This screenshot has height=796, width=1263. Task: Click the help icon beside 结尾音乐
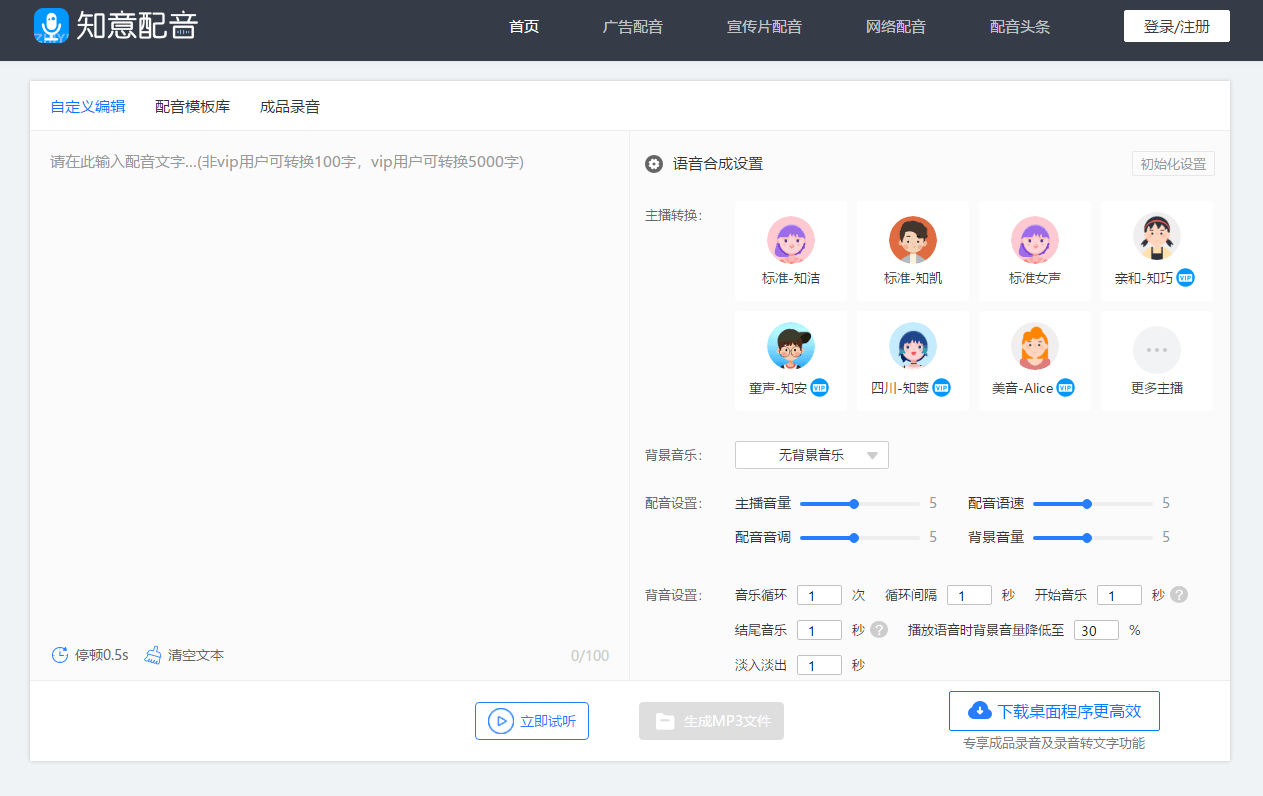point(878,629)
